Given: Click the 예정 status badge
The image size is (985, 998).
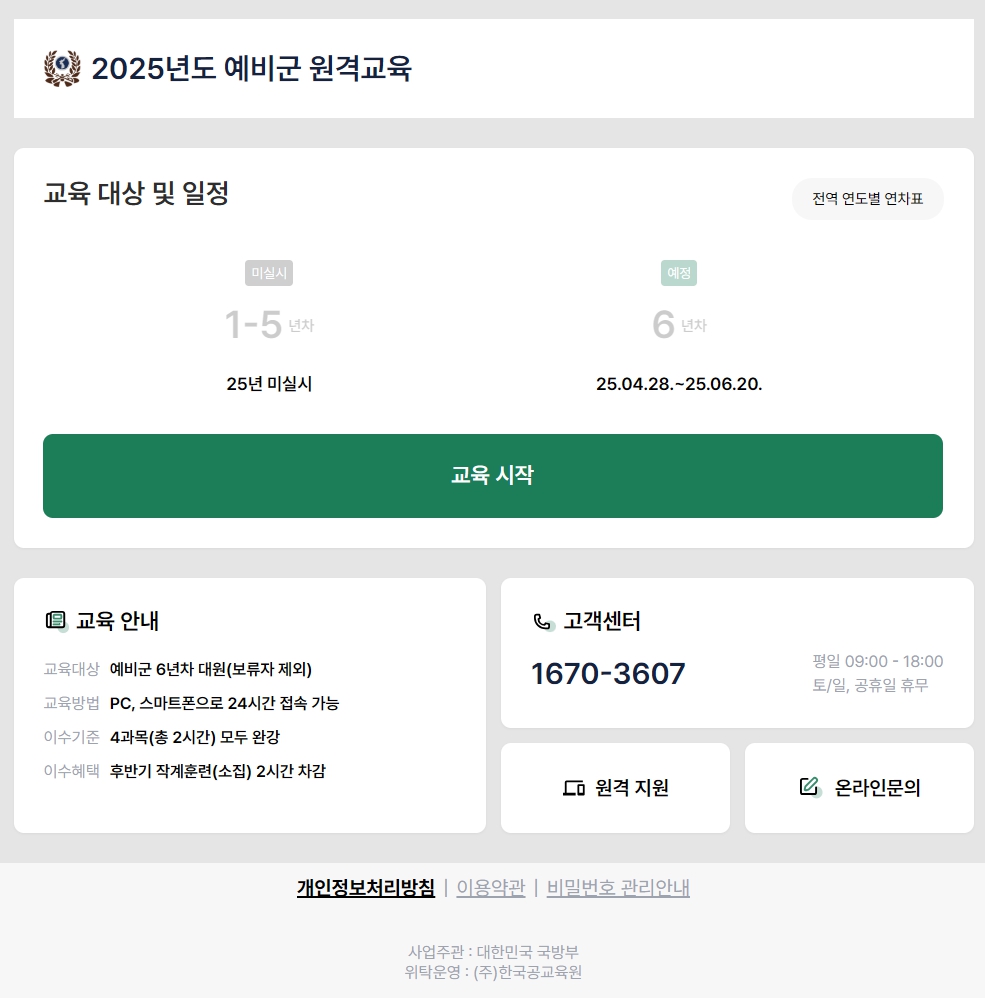Looking at the screenshot, I should click(679, 273).
